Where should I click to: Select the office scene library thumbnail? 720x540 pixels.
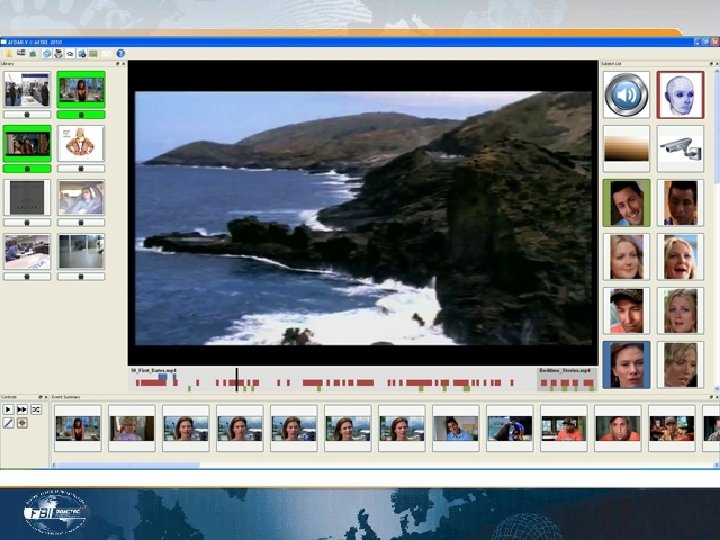(27, 90)
